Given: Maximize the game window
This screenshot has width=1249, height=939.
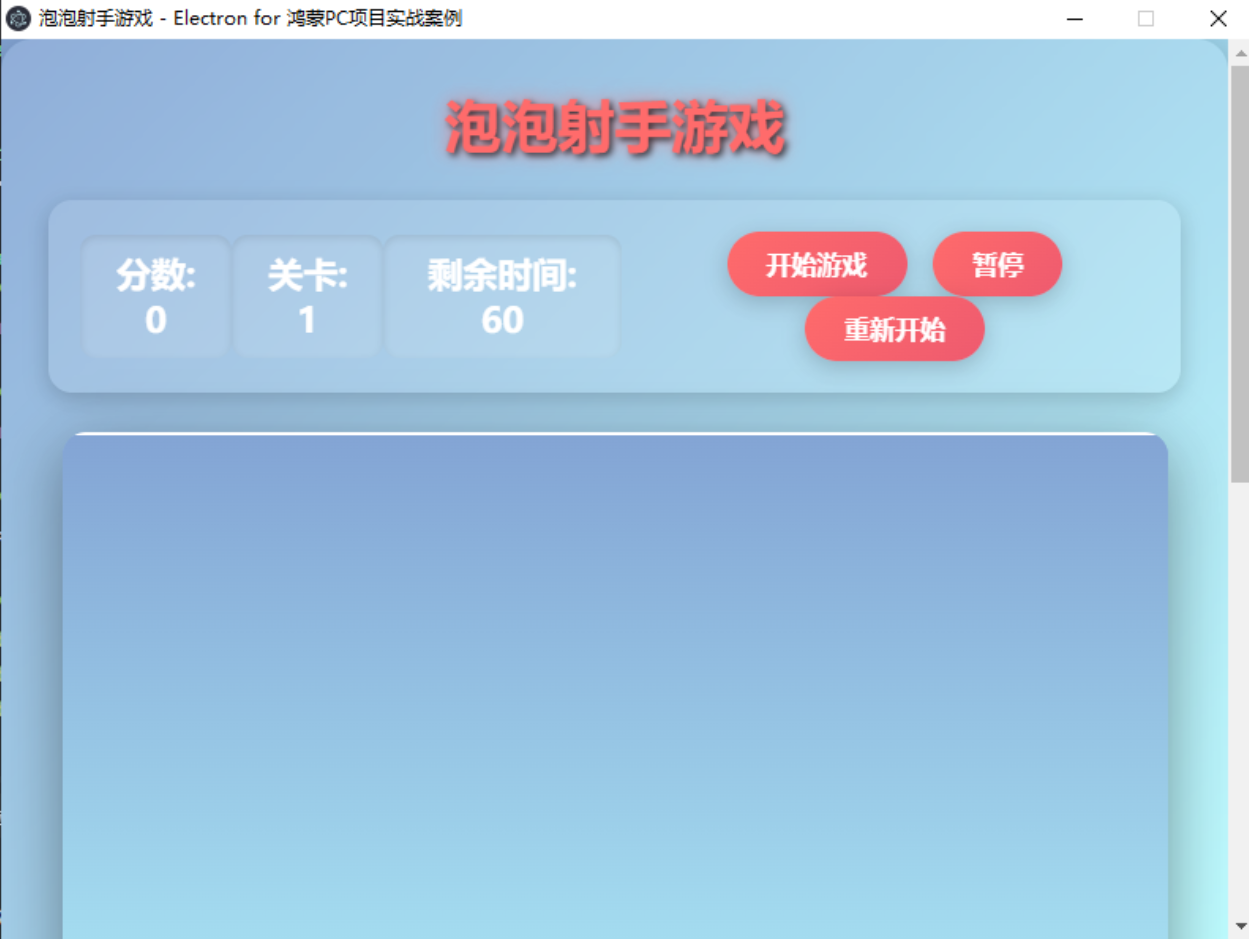Looking at the screenshot, I should tap(1146, 18).
